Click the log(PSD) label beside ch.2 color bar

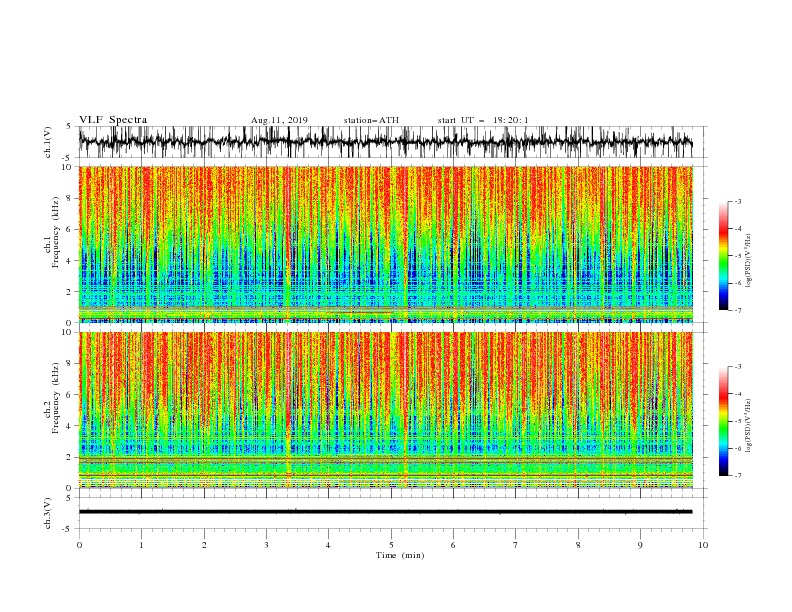pos(748,425)
